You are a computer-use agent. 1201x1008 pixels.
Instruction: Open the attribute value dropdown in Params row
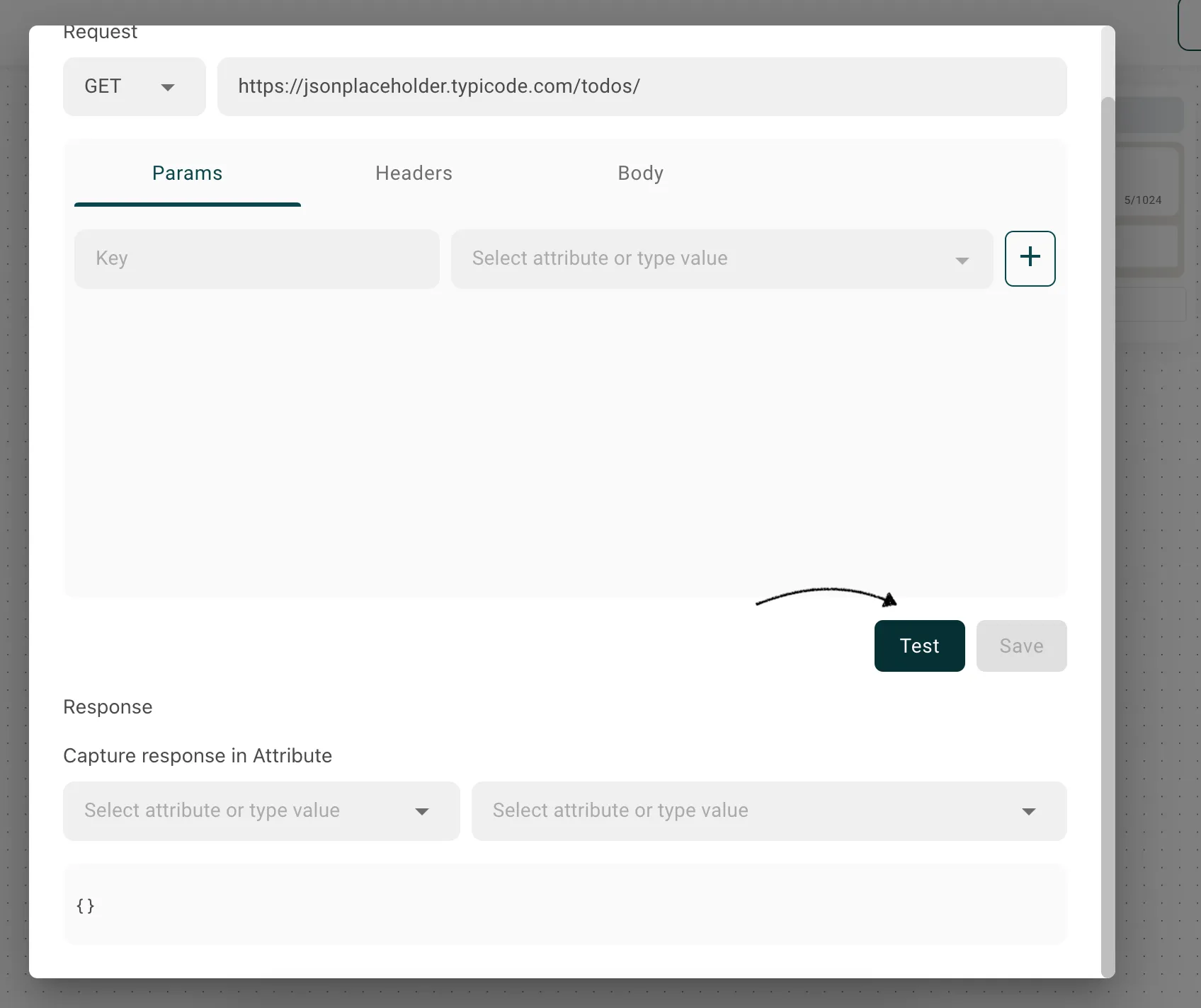point(962,259)
